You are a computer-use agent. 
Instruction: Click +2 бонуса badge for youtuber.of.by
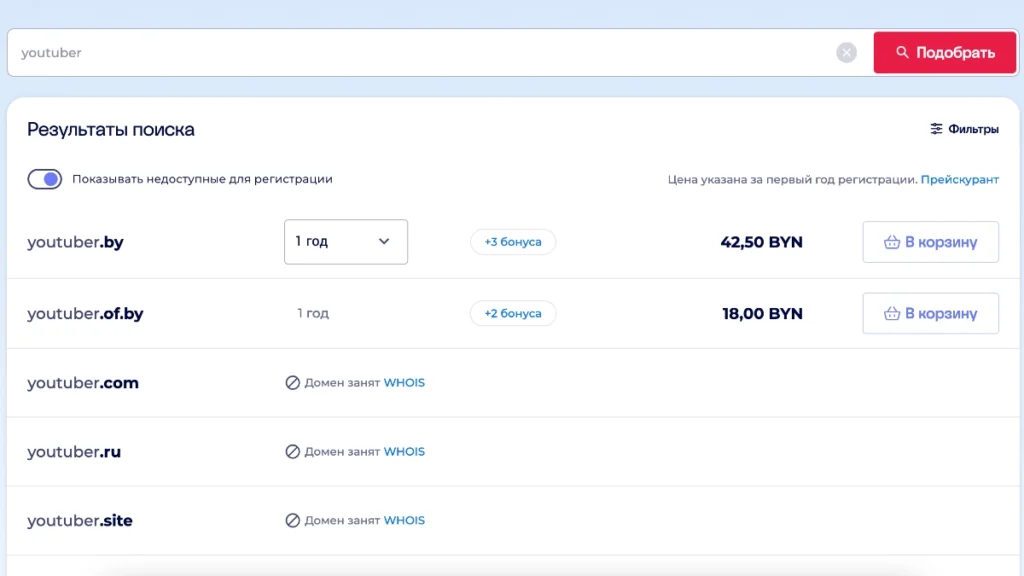pyautogui.click(x=513, y=313)
